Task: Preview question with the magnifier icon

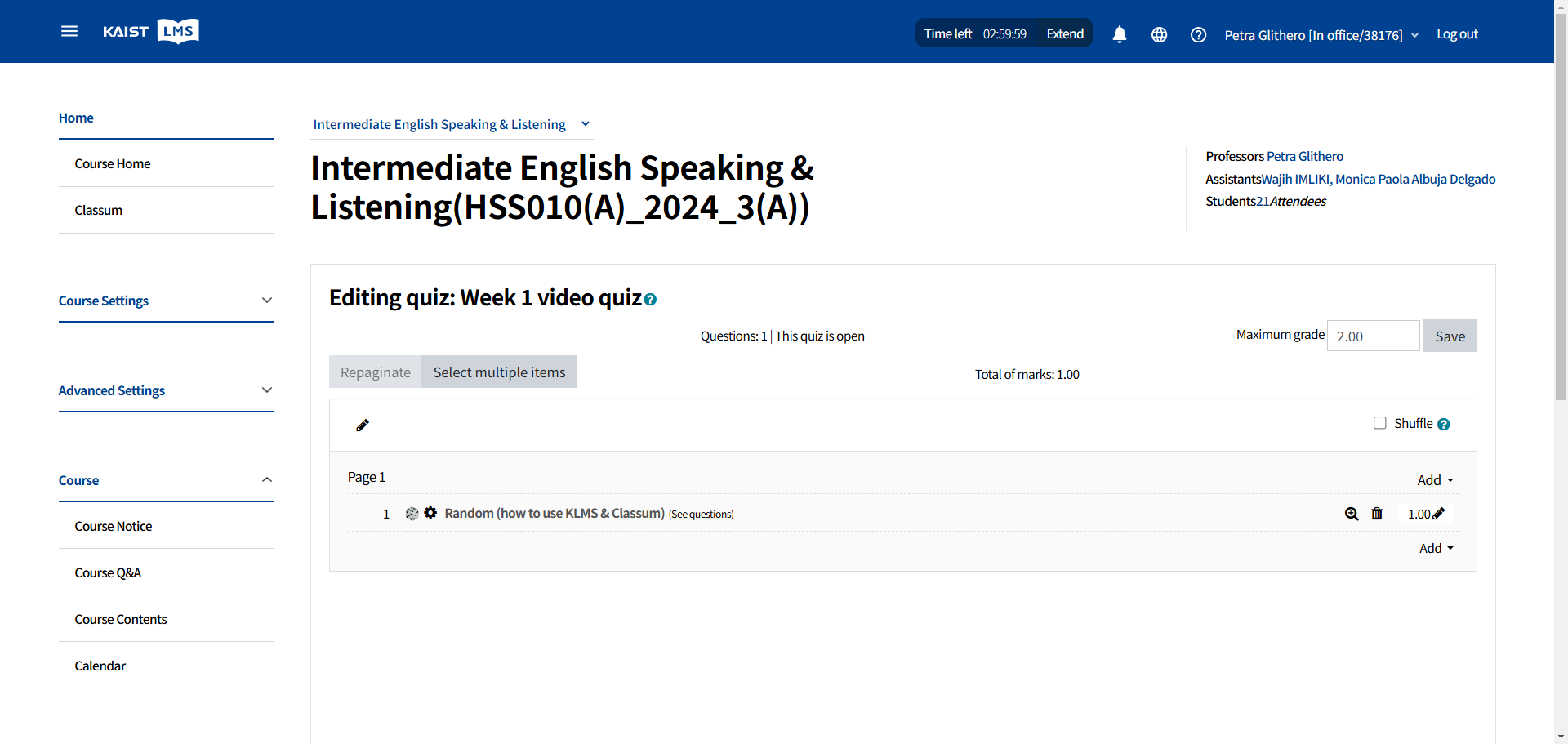Action: [1352, 514]
